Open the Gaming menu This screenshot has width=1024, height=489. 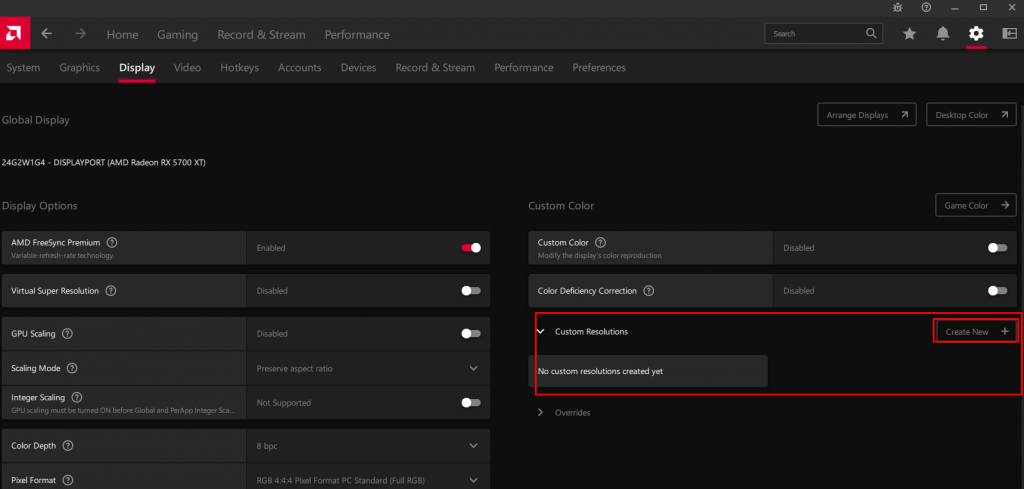click(177, 34)
